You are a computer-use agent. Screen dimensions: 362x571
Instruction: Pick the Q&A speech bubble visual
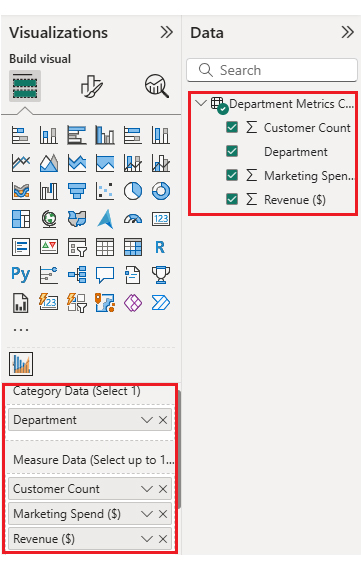click(105, 275)
